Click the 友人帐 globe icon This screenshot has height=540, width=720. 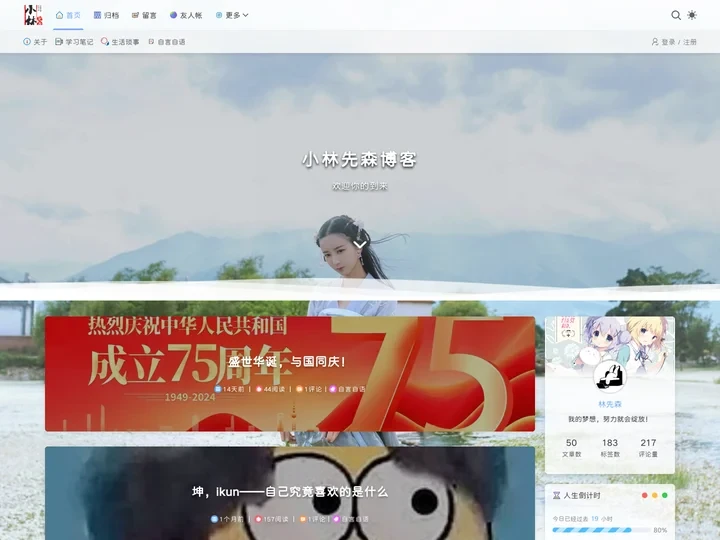[x=173, y=15]
